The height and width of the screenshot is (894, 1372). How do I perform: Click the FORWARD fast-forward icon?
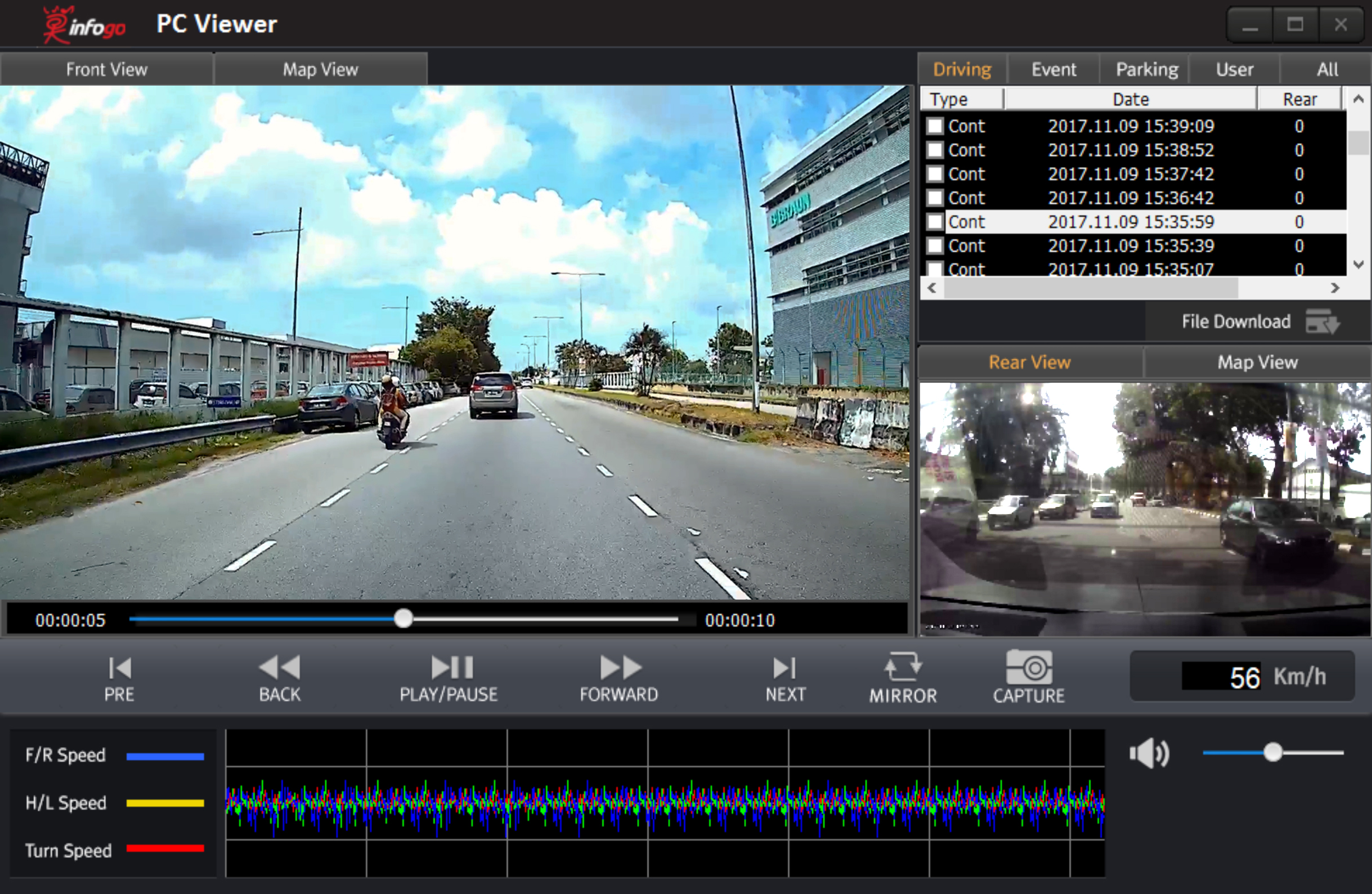pyautogui.click(x=620, y=668)
